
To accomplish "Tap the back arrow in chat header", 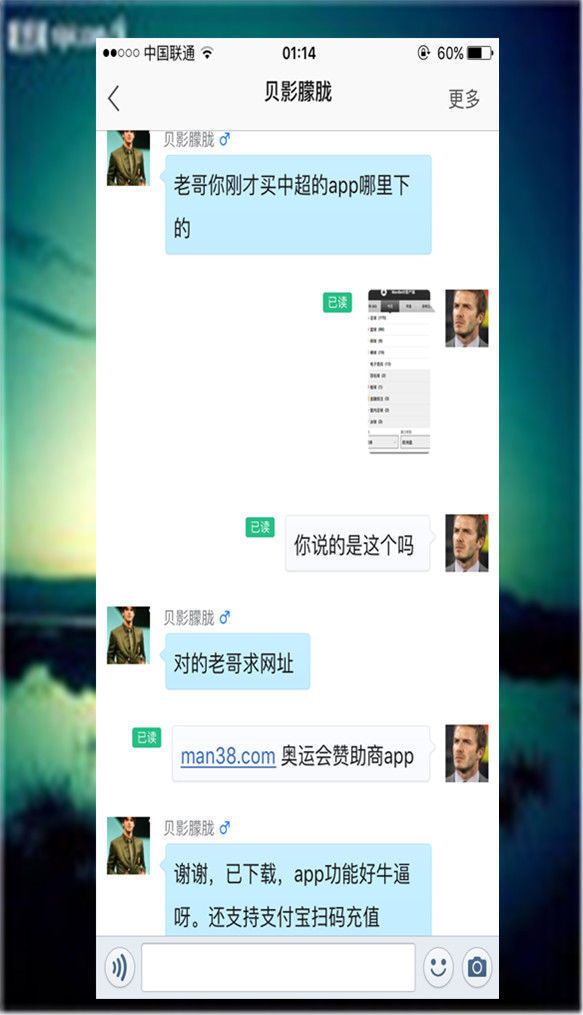I will point(114,98).
